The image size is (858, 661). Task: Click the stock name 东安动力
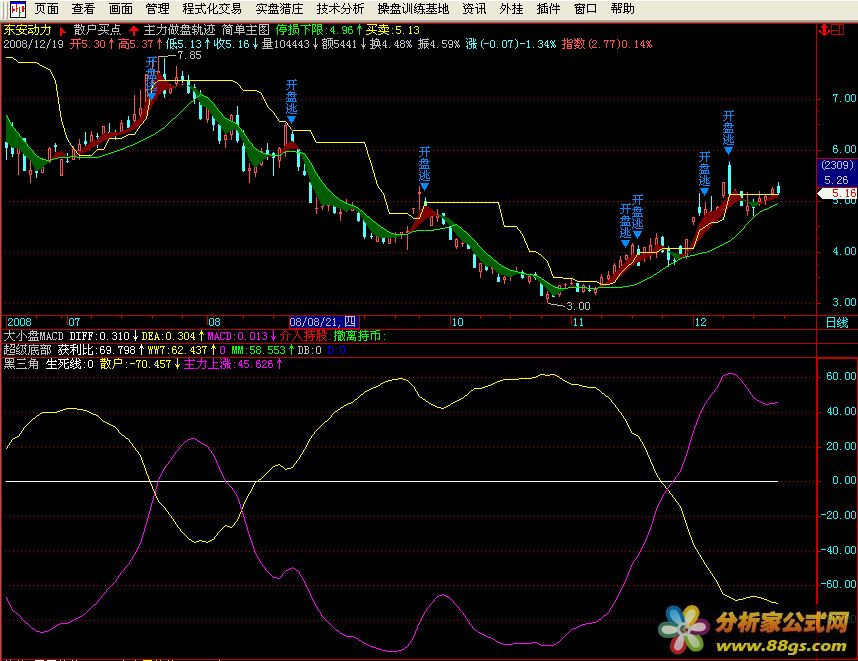click(27, 30)
